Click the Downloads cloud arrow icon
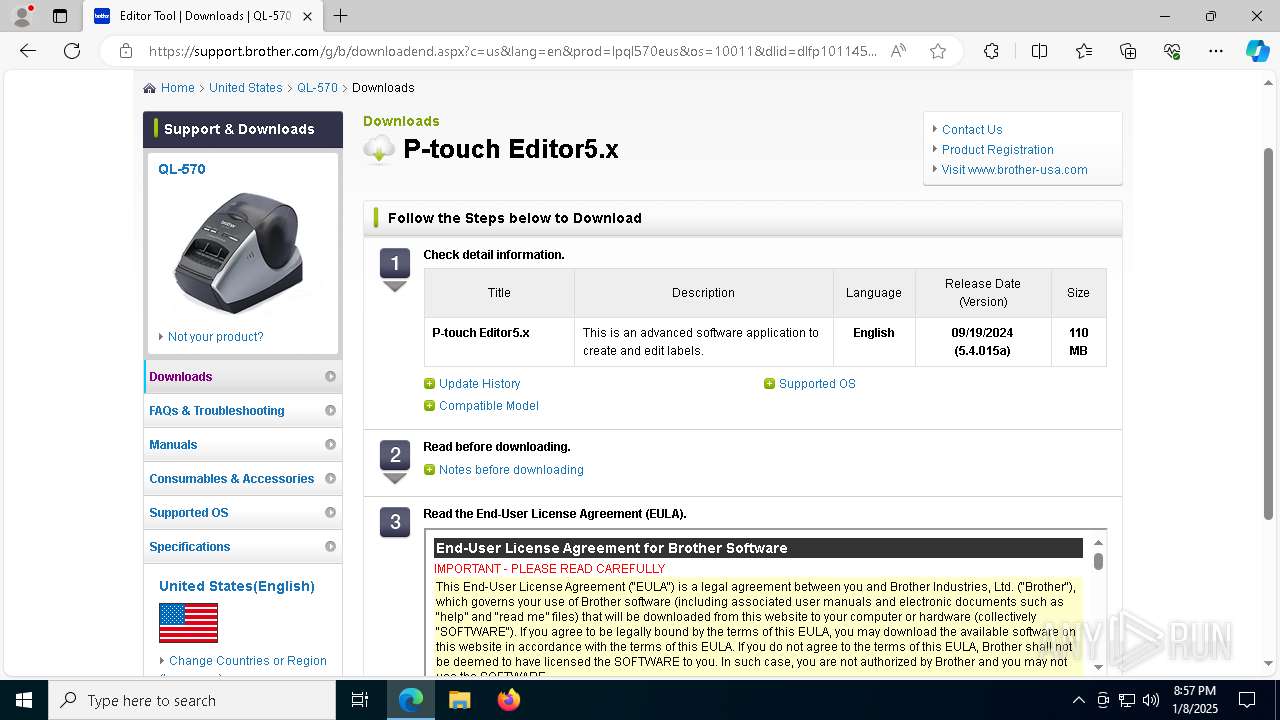1280x720 pixels. coord(379,149)
